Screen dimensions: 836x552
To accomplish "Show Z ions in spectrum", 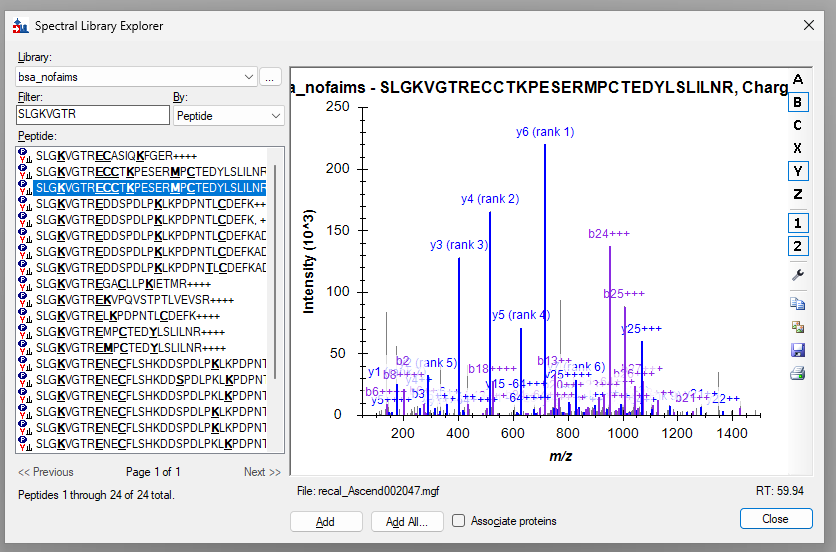I will [x=797, y=194].
